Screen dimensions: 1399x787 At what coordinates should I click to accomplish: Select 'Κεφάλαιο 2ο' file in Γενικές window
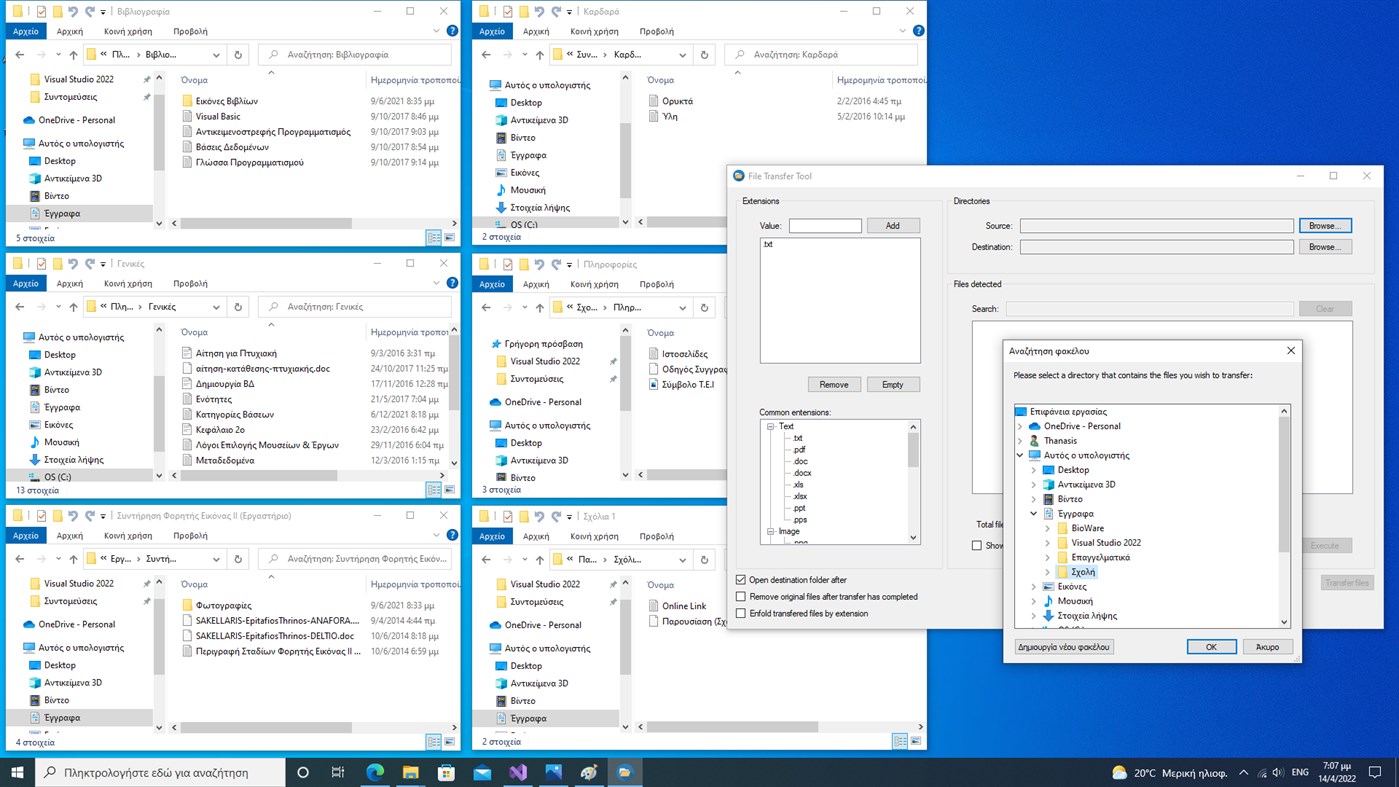220,430
